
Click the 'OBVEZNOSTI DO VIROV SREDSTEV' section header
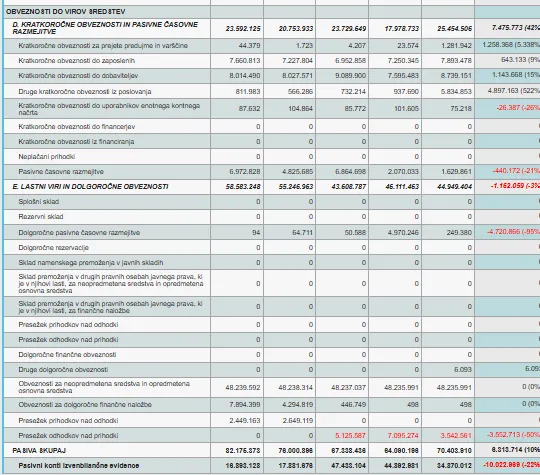(65, 12)
